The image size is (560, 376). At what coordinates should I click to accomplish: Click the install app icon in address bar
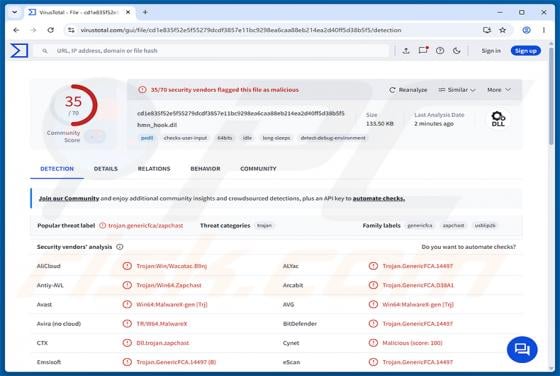click(487, 30)
